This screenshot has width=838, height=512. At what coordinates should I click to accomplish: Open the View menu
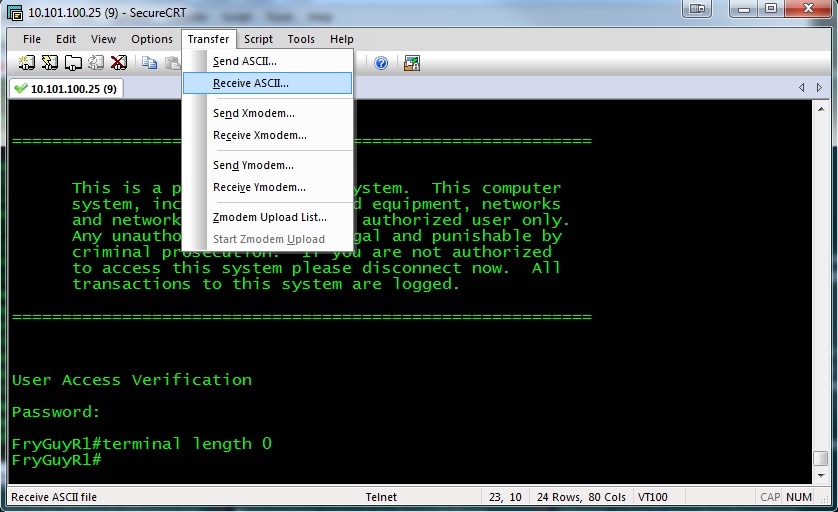coord(103,39)
